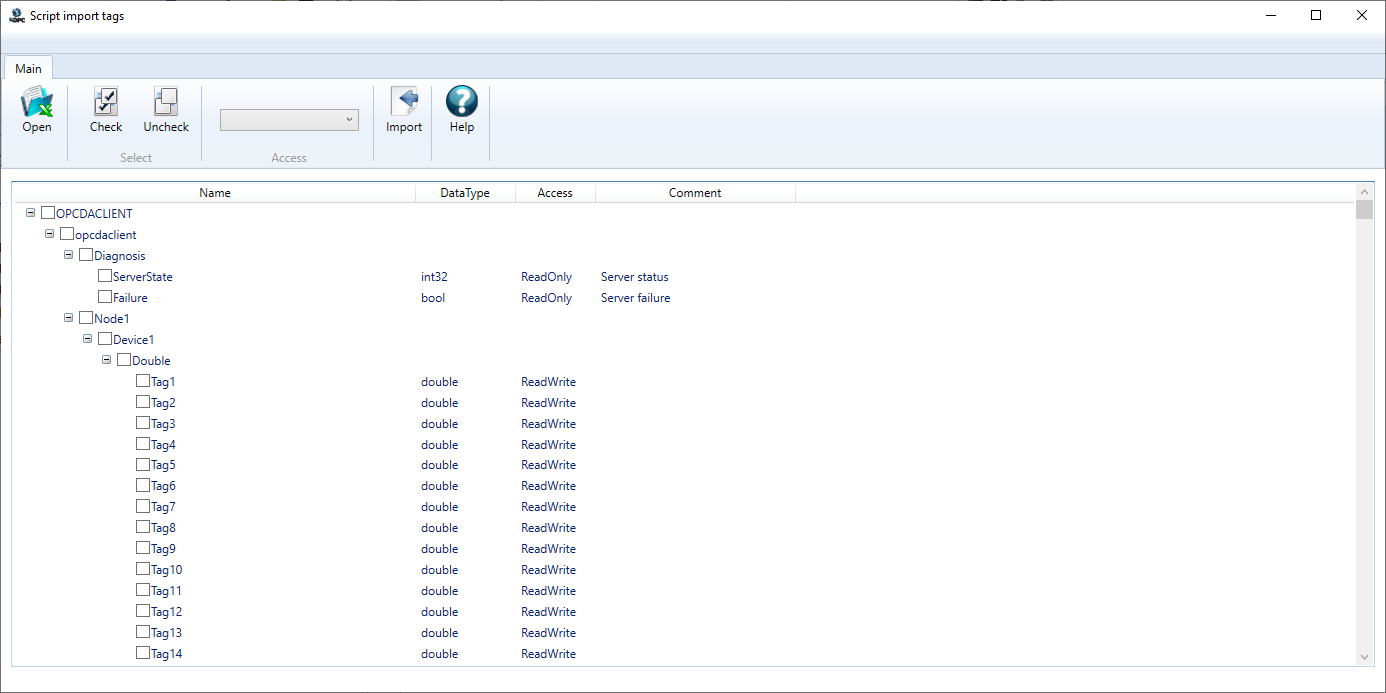Viewport: 1386px width, 693px height.
Task: Click the Access column header
Action: 555,193
